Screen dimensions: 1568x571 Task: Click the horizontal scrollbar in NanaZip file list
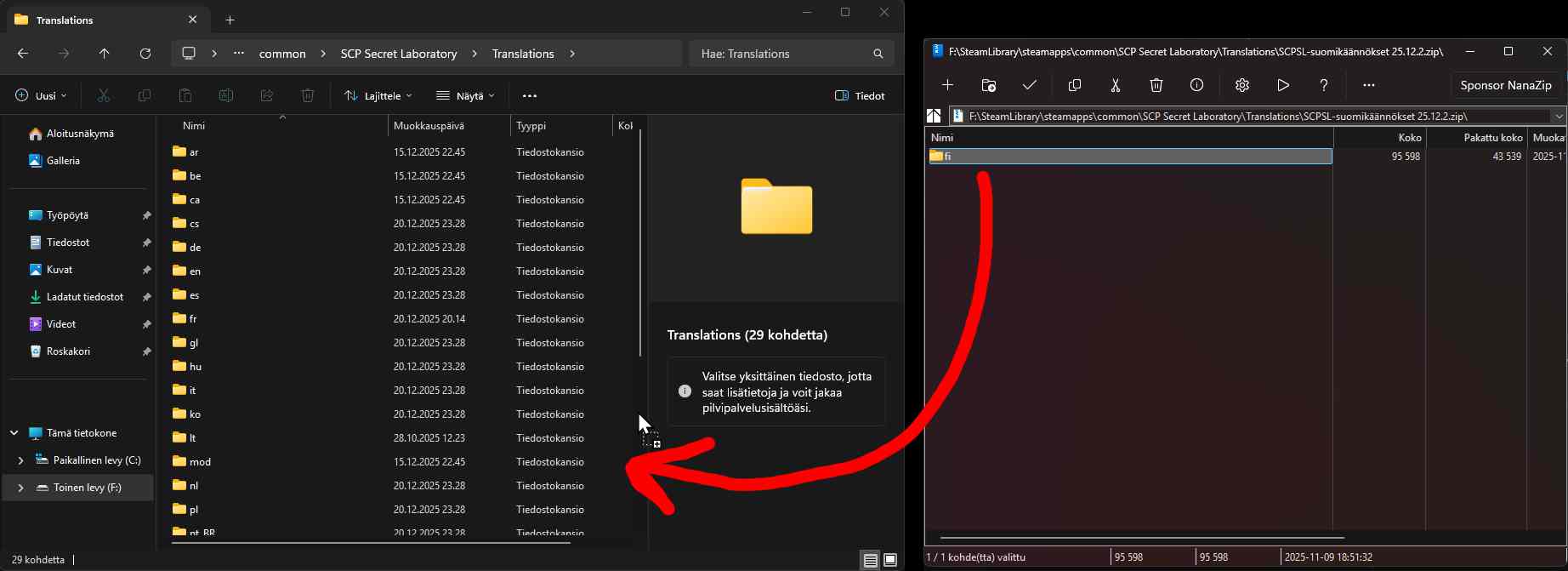click(1141, 538)
